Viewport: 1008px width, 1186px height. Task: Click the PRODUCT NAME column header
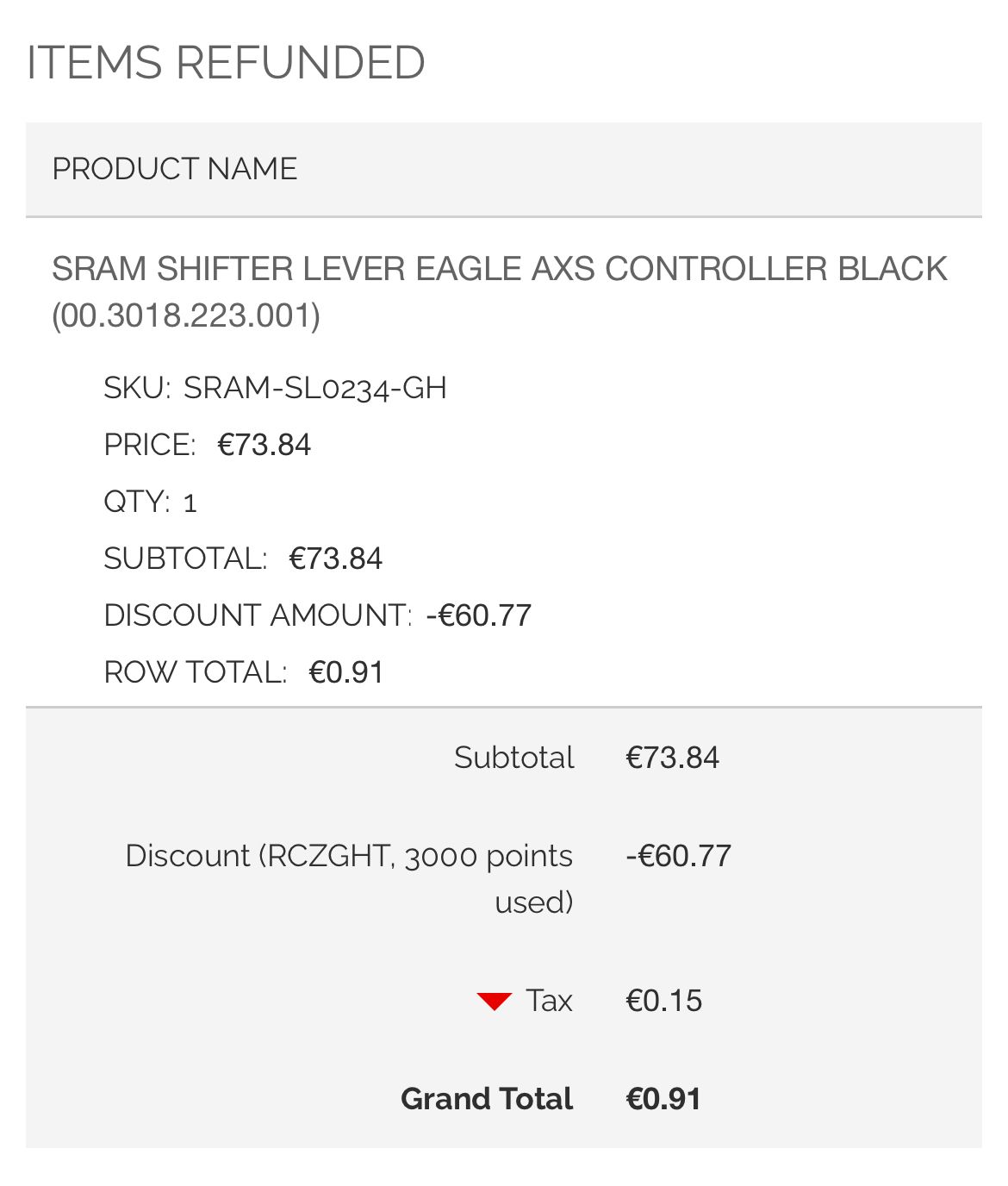pos(175,169)
